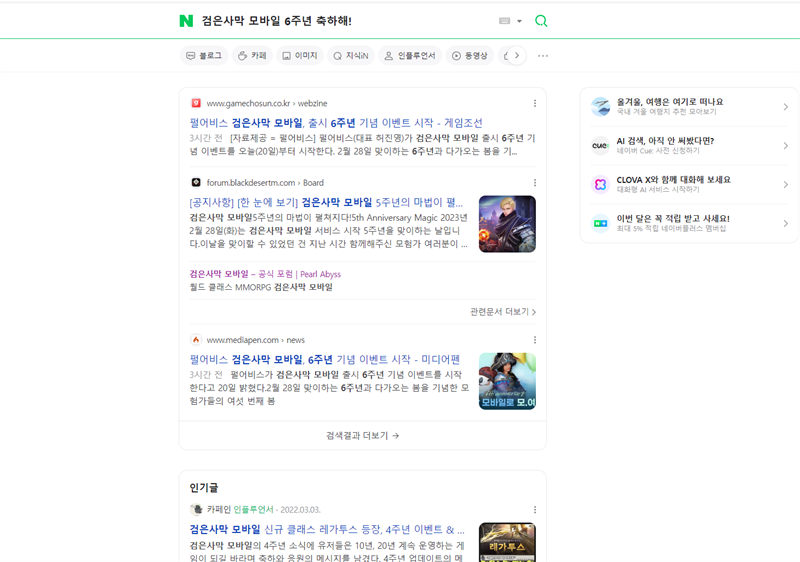Select the 지식iN search tab
Screen dimensions: 800x562
pos(350,56)
